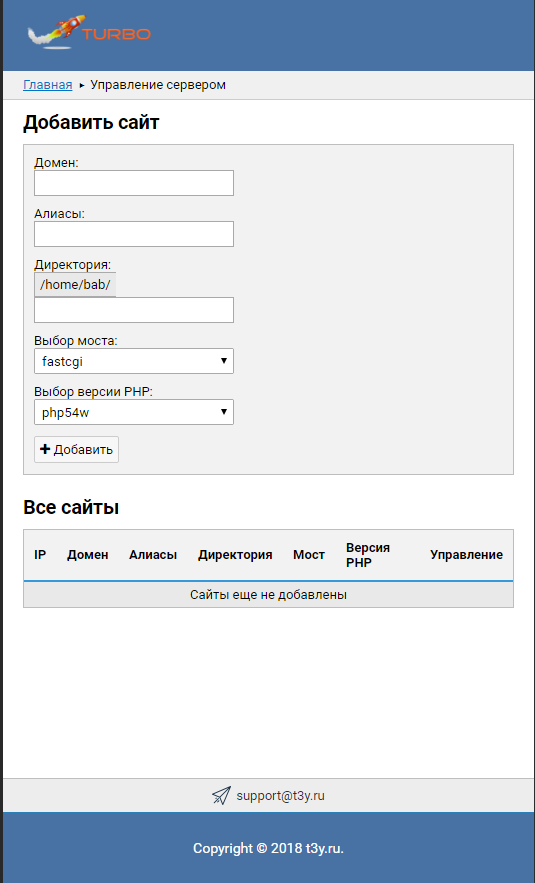Viewport: 535px width, 883px height.
Task: Open the Главная breadcrumb link
Action: [x=47, y=85]
